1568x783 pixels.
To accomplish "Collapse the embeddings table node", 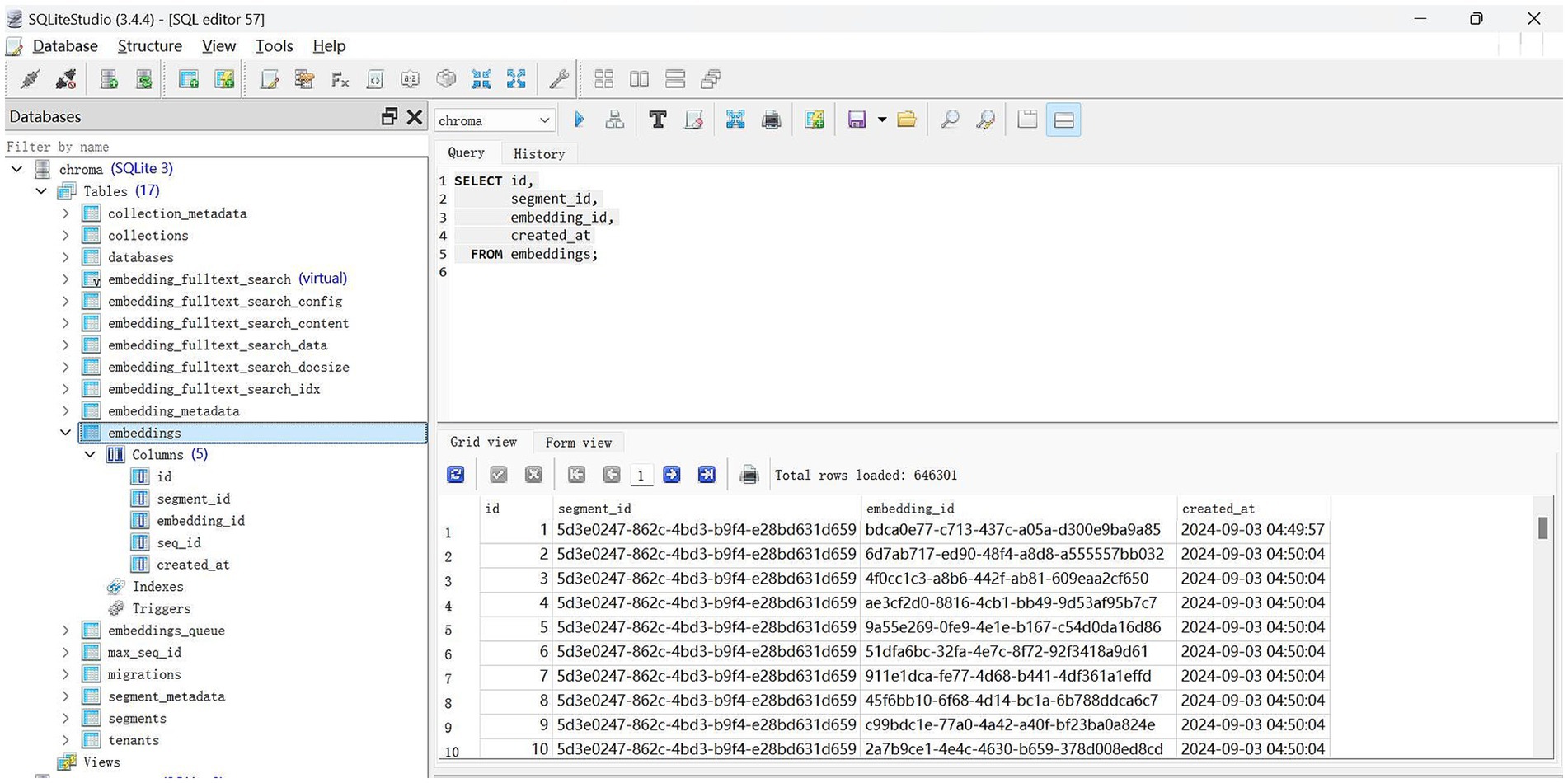I will tap(66, 433).
